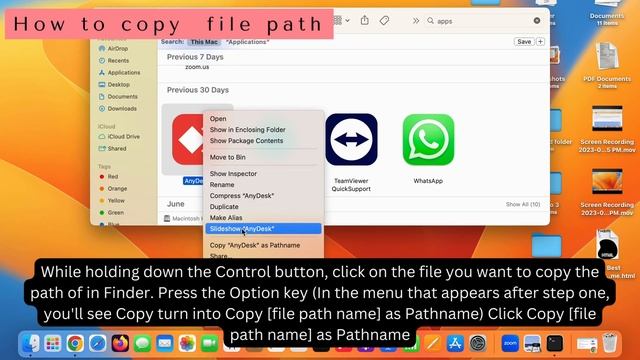Expand the toolbar overflow double-chevron
Image resolution: width=640 pixels, height=360 pixels.
pos(416,21)
